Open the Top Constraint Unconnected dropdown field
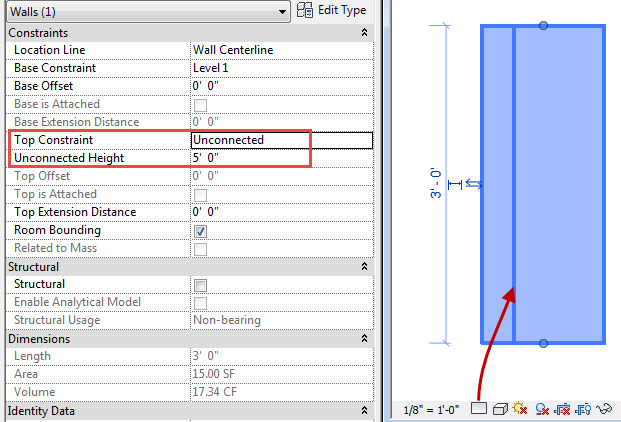The image size is (621, 422). [282, 140]
